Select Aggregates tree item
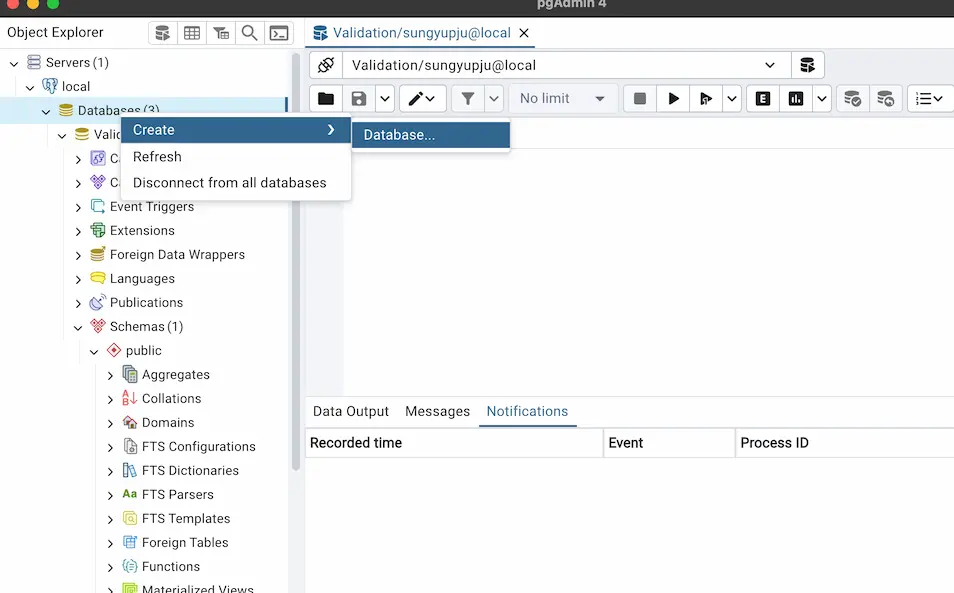Screen dimensions: 954x593 pos(175,375)
